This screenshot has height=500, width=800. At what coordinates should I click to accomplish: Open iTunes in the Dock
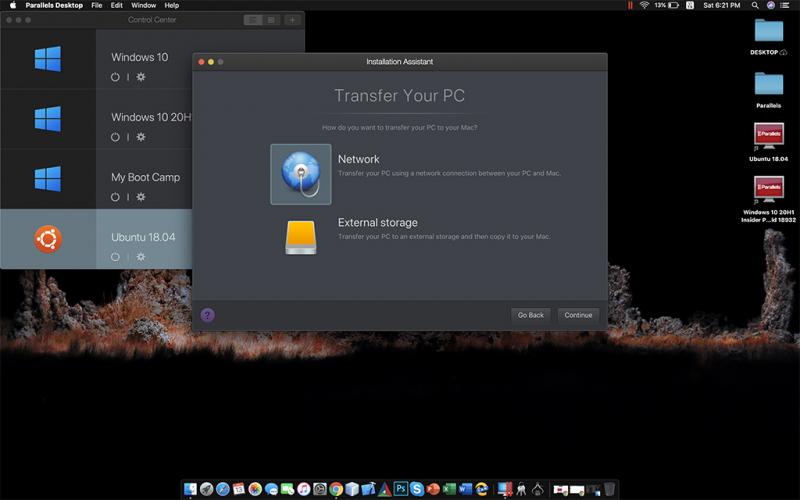[x=304, y=489]
